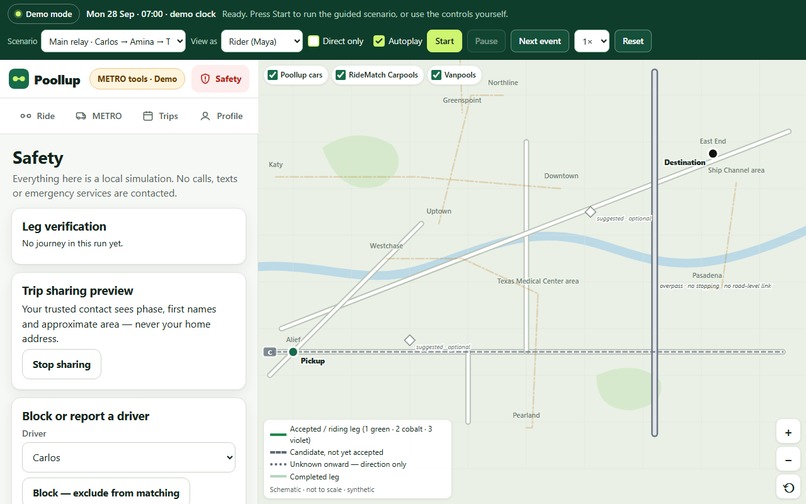806x504 pixels.
Task: Open the View as Rider dropdown
Action: [262, 41]
